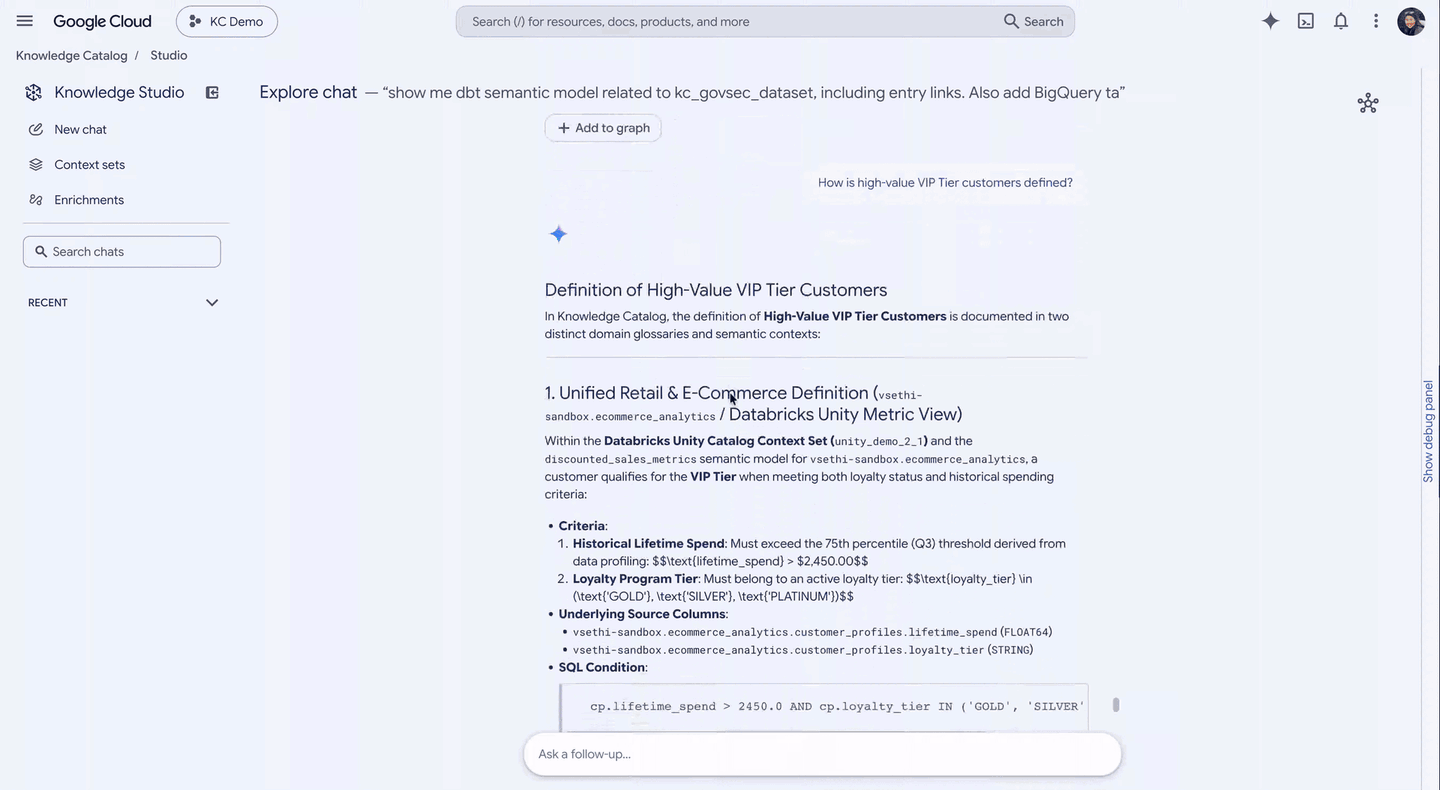Click the 'Loyalty Program Tier' criterion

[635, 579]
